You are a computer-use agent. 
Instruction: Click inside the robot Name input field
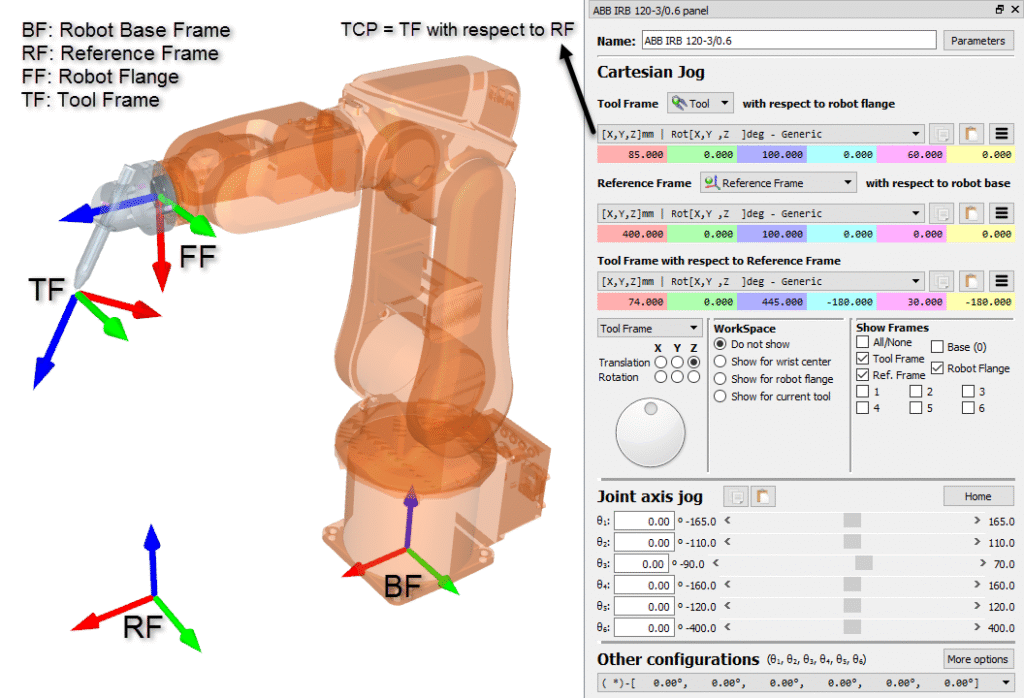click(x=790, y=40)
